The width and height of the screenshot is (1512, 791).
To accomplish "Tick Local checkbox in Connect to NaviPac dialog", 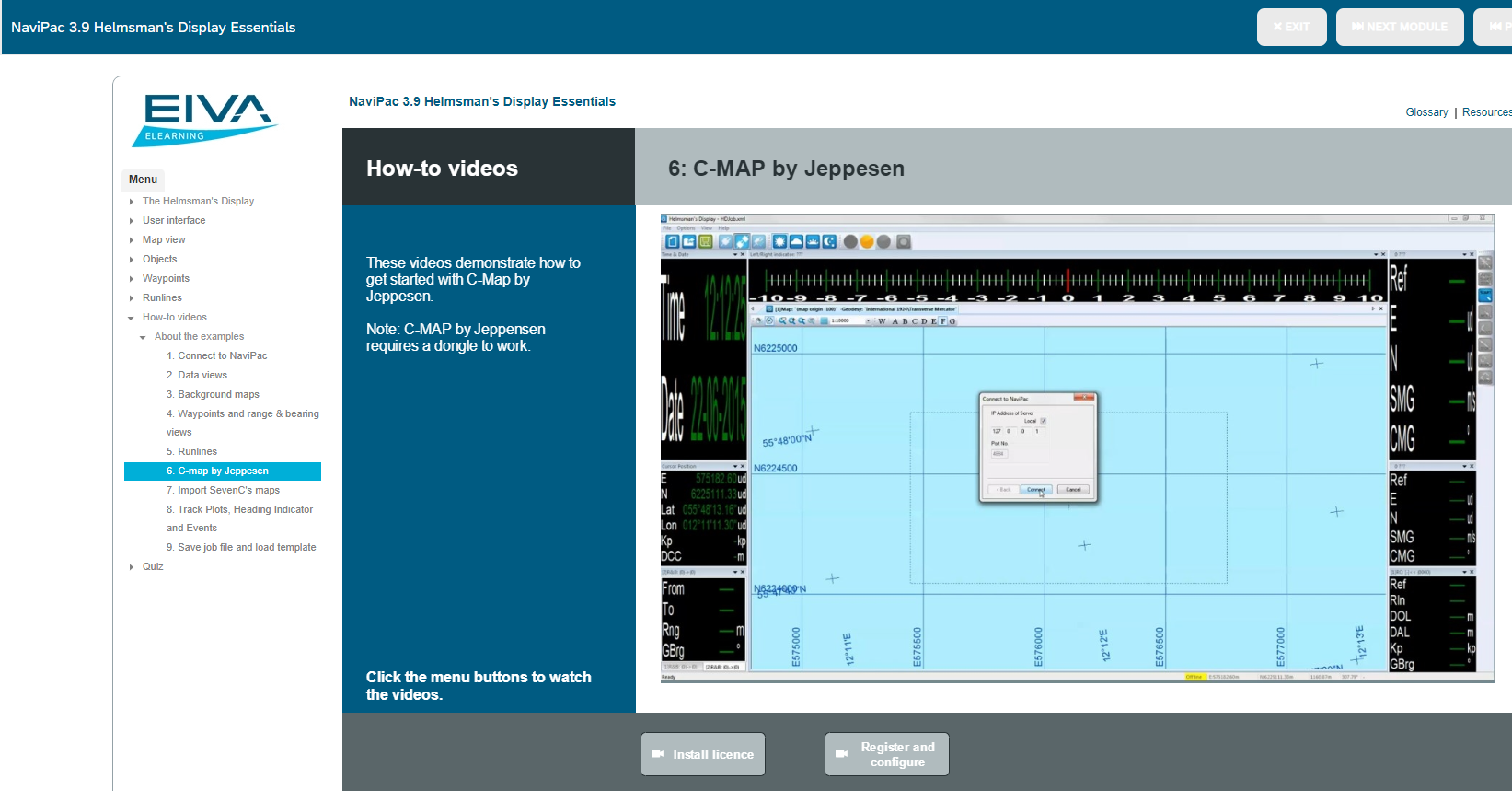I will [x=1043, y=421].
